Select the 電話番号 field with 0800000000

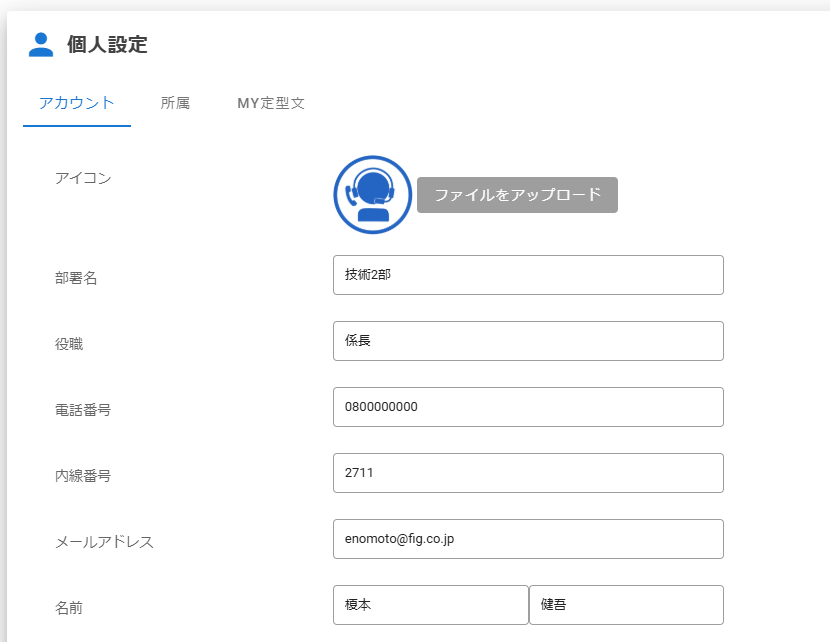point(527,407)
